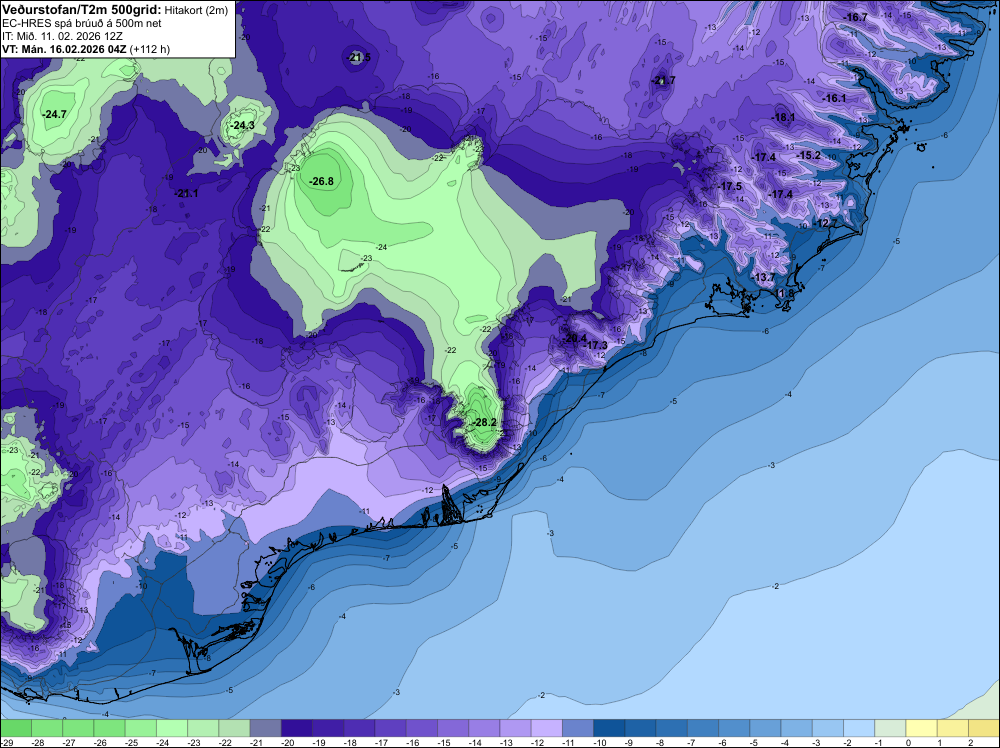Choose the periwinkle legend swatch for -11
Screen dimensions: 1000x748
(578, 728)
